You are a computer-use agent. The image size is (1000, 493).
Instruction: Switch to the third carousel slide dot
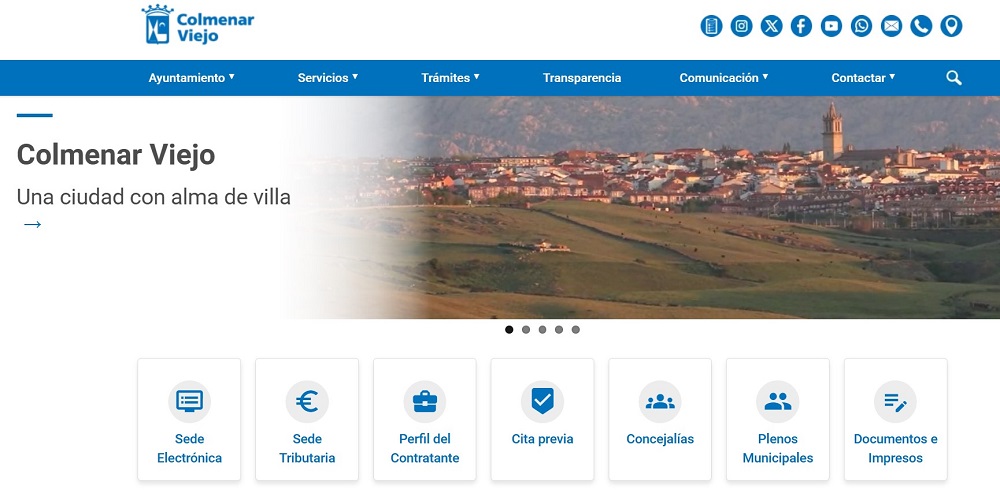point(542,329)
